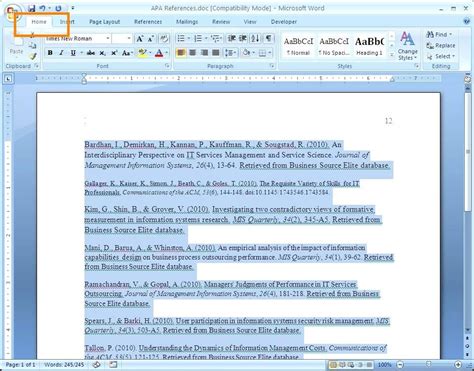474x371 pixels.
Task: Open Word Help question mark icon
Action: pos(467,21)
